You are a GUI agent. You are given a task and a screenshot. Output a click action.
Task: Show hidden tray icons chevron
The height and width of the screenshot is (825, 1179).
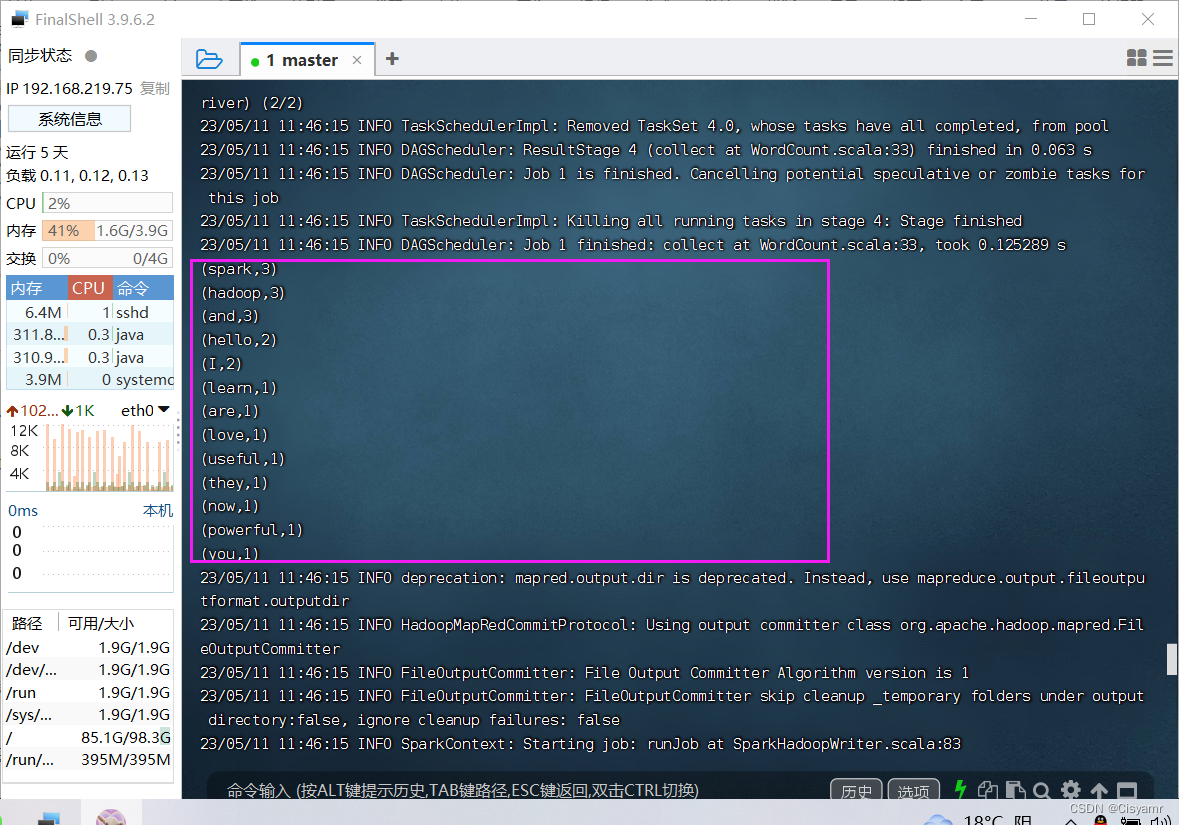point(1071,820)
